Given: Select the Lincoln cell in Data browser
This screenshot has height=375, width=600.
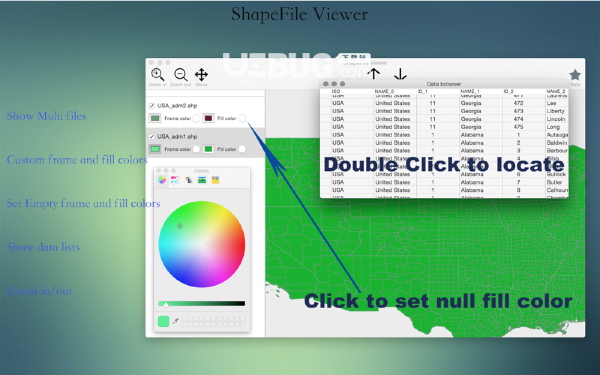Looking at the screenshot, I should tap(556, 119).
